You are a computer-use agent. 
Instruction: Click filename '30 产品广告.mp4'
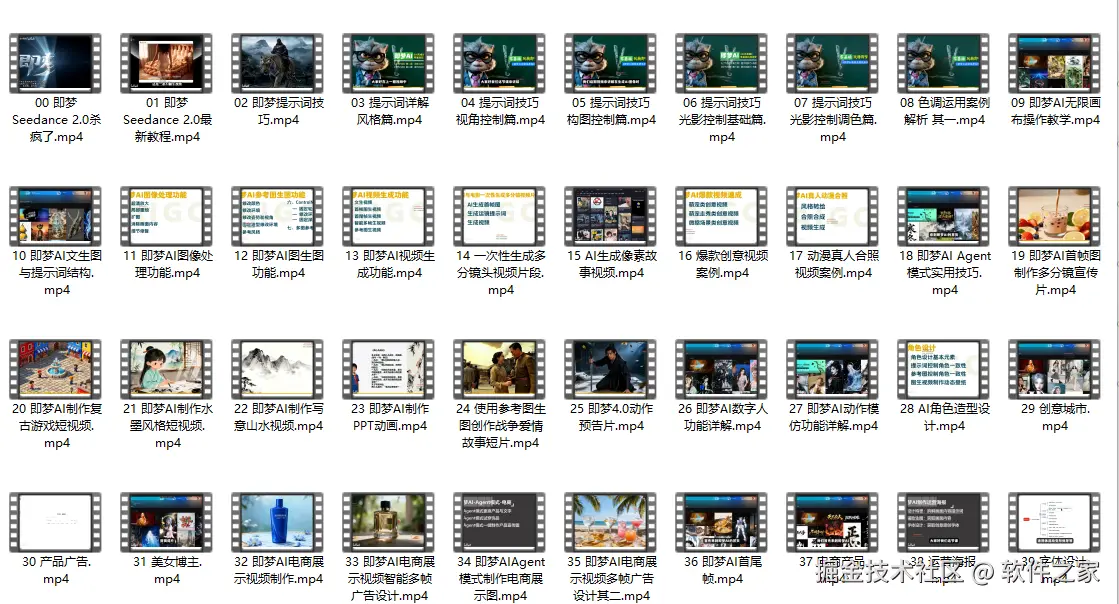56,570
